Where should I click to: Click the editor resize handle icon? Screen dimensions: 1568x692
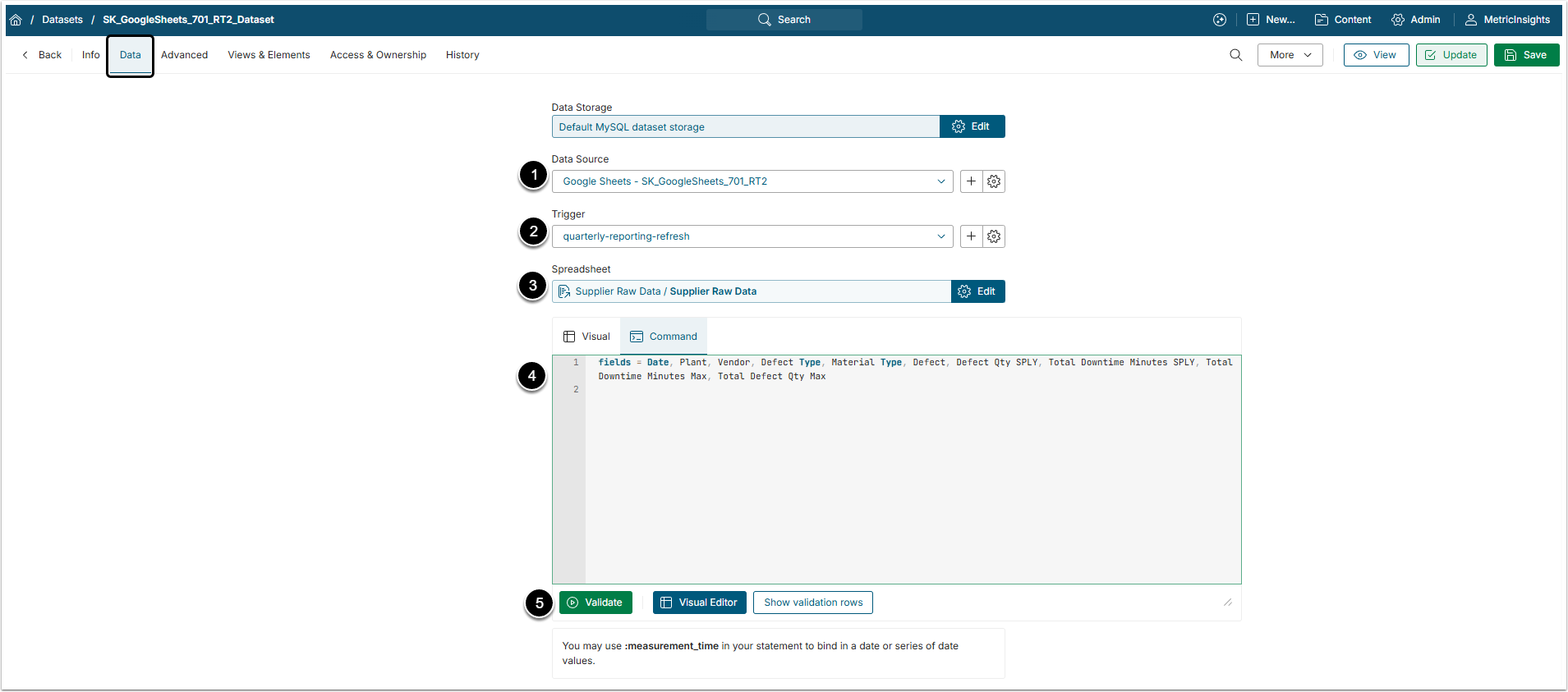tap(1228, 603)
